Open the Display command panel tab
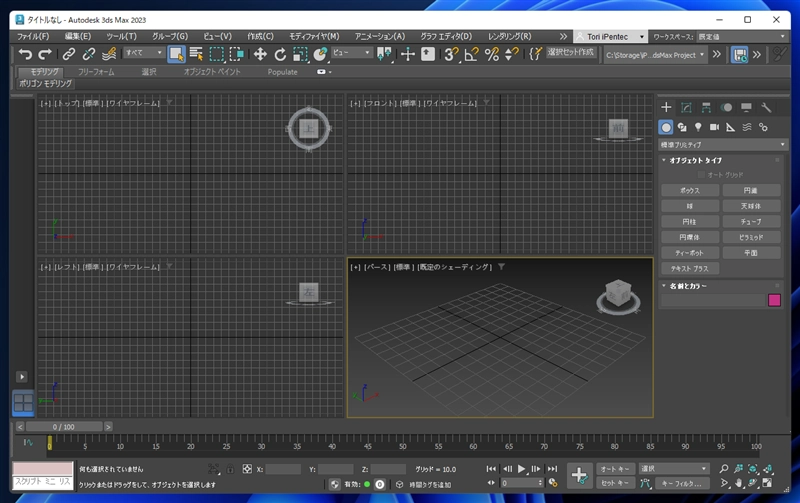The width and height of the screenshot is (800, 503). coord(746,107)
